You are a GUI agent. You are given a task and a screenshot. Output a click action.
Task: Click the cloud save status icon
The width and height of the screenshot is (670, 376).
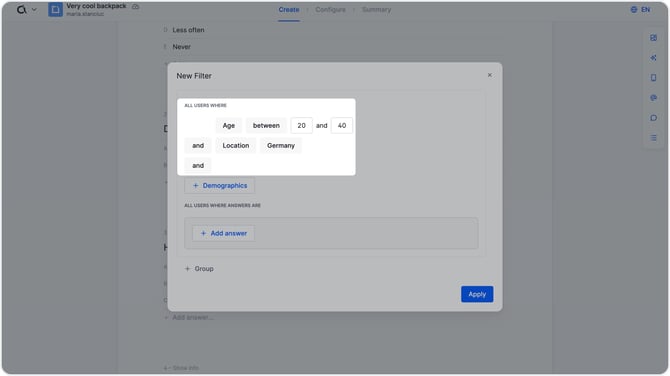click(135, 6)
